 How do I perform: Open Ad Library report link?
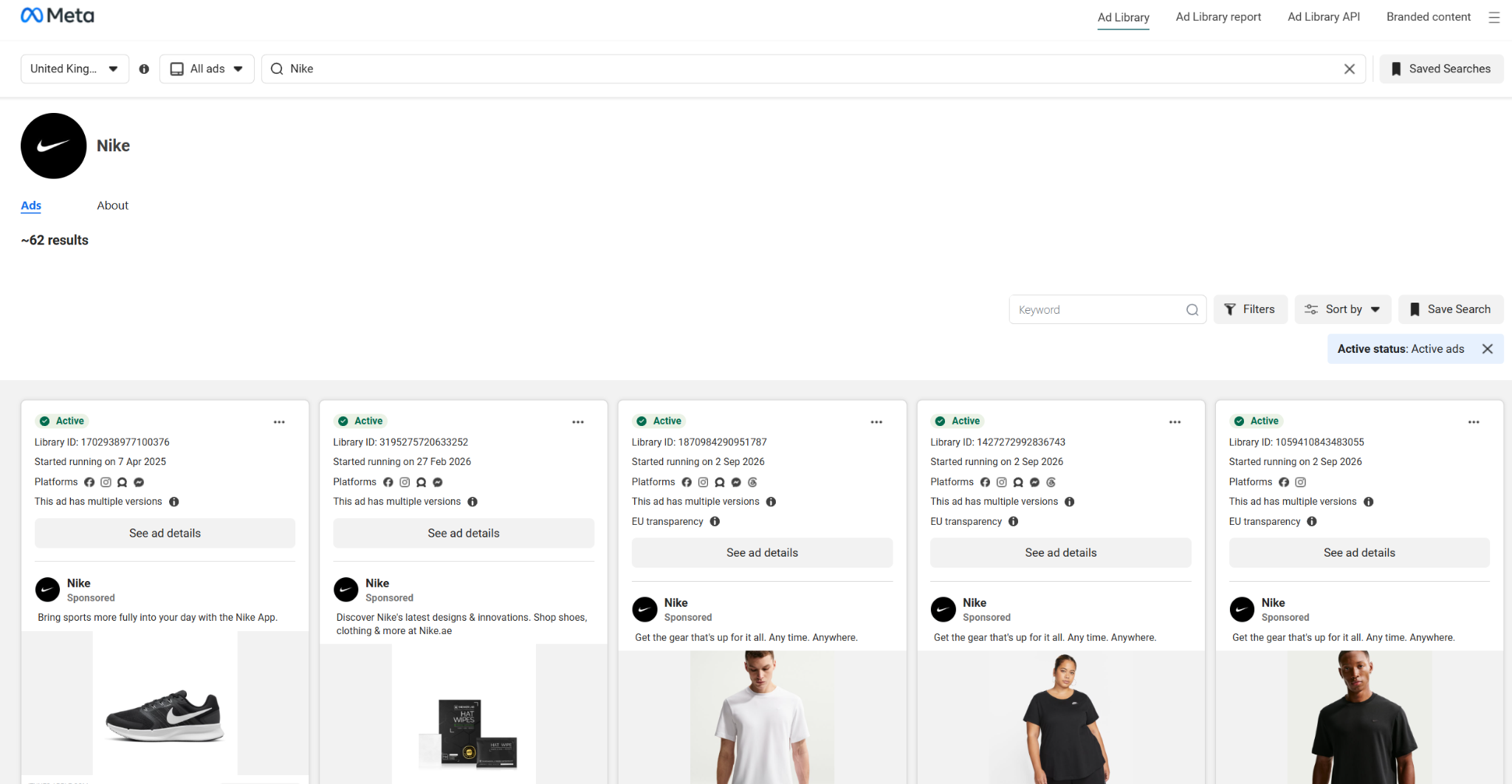1218,17
